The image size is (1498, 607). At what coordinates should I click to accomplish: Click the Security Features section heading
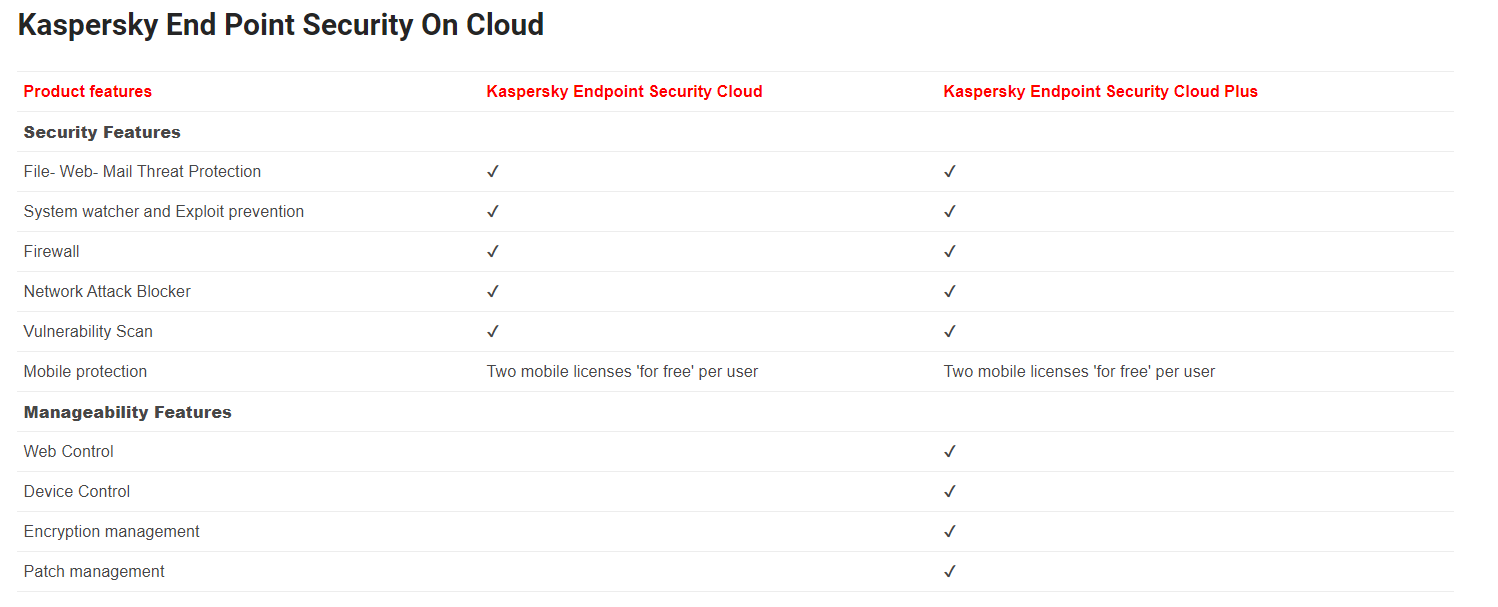tap(102, 132)
